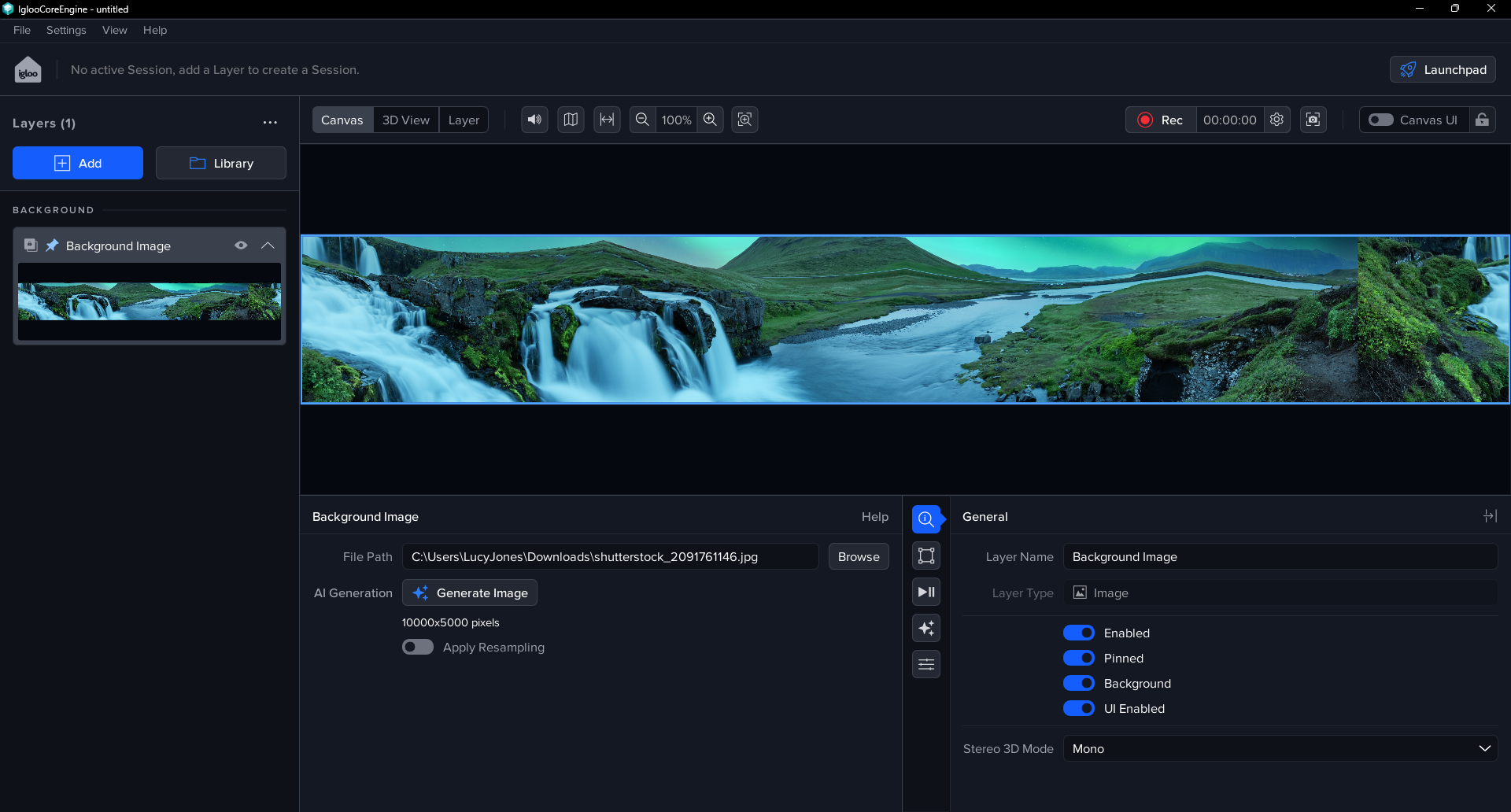Open the playback controls side tab
The height and width of the screenshot is (812, 1511).
pos(926,592)
